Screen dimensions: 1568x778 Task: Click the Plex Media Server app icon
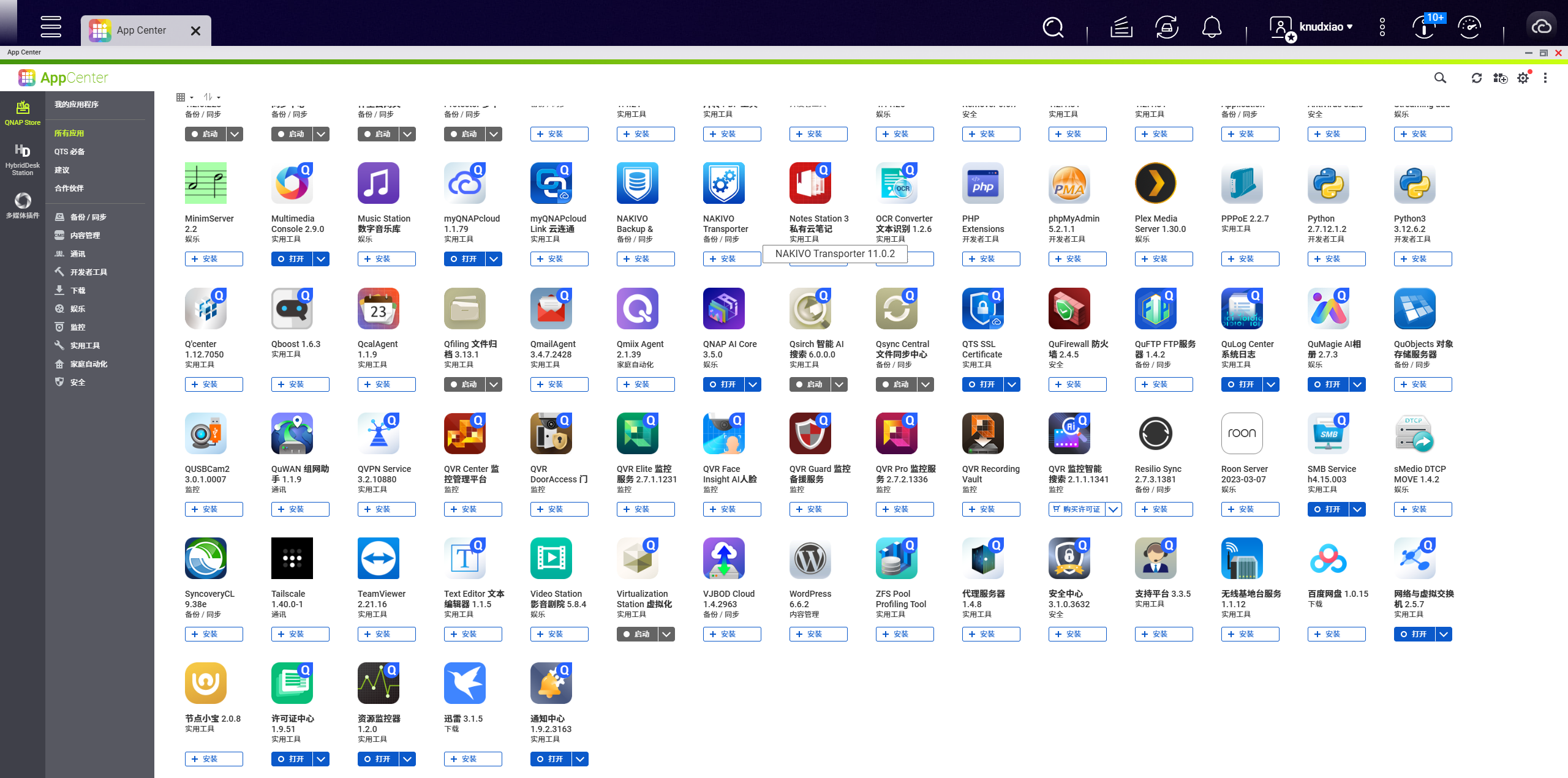(1155, 183)
